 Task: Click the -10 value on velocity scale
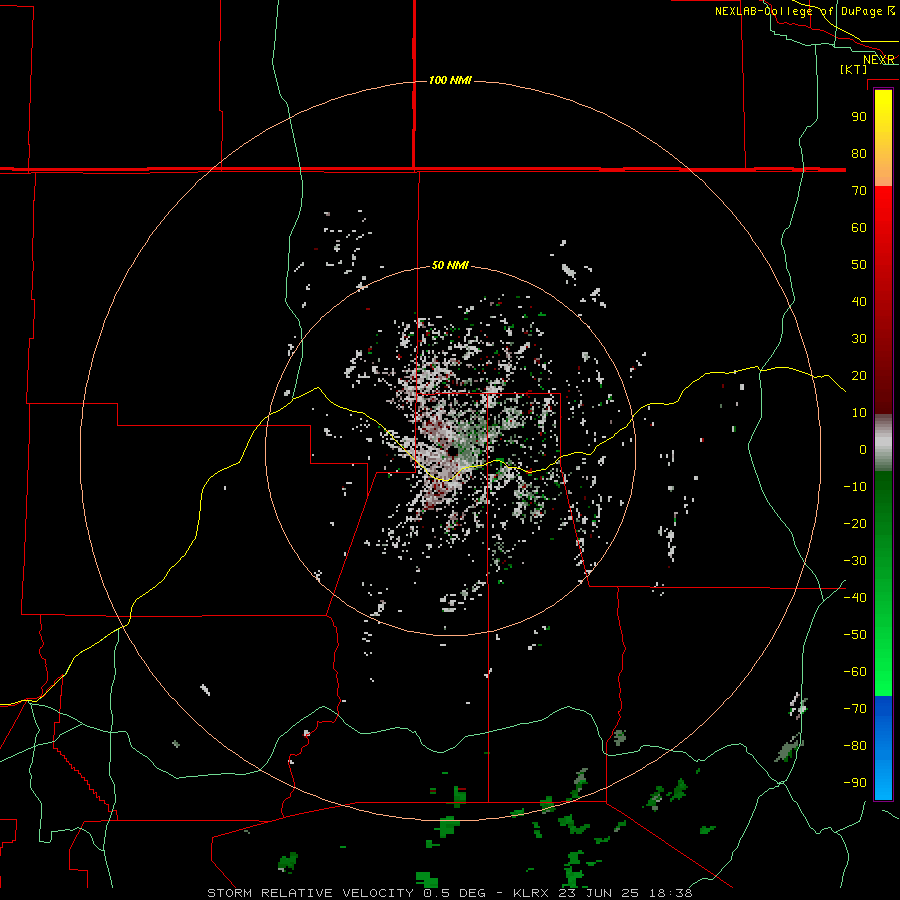855,487
